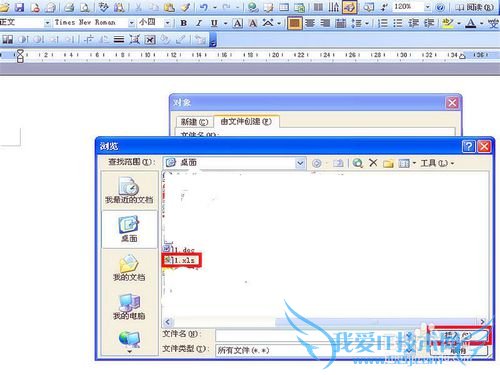
Task: Open 工具 menu in 浏览 dialog
Action: 437,163
